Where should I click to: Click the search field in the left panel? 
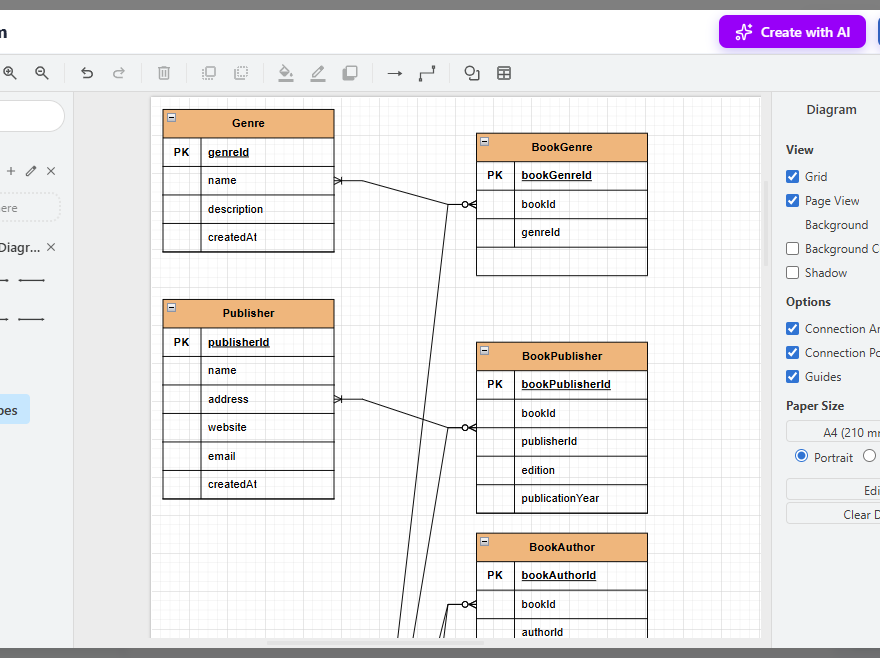point(30,116)
